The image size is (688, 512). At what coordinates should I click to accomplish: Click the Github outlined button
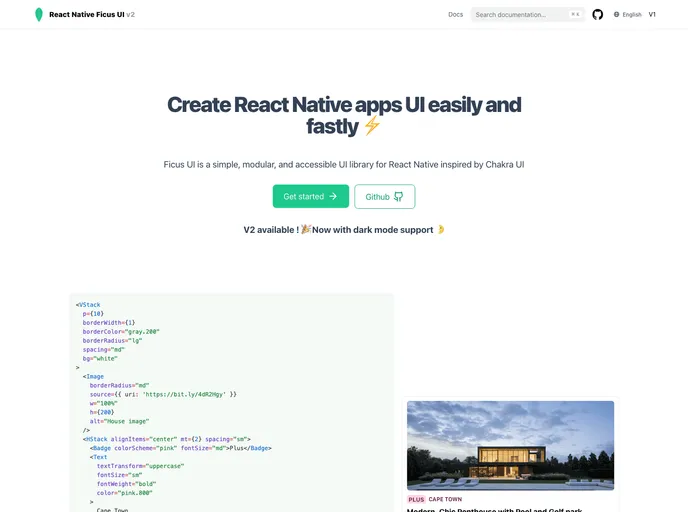384,197
